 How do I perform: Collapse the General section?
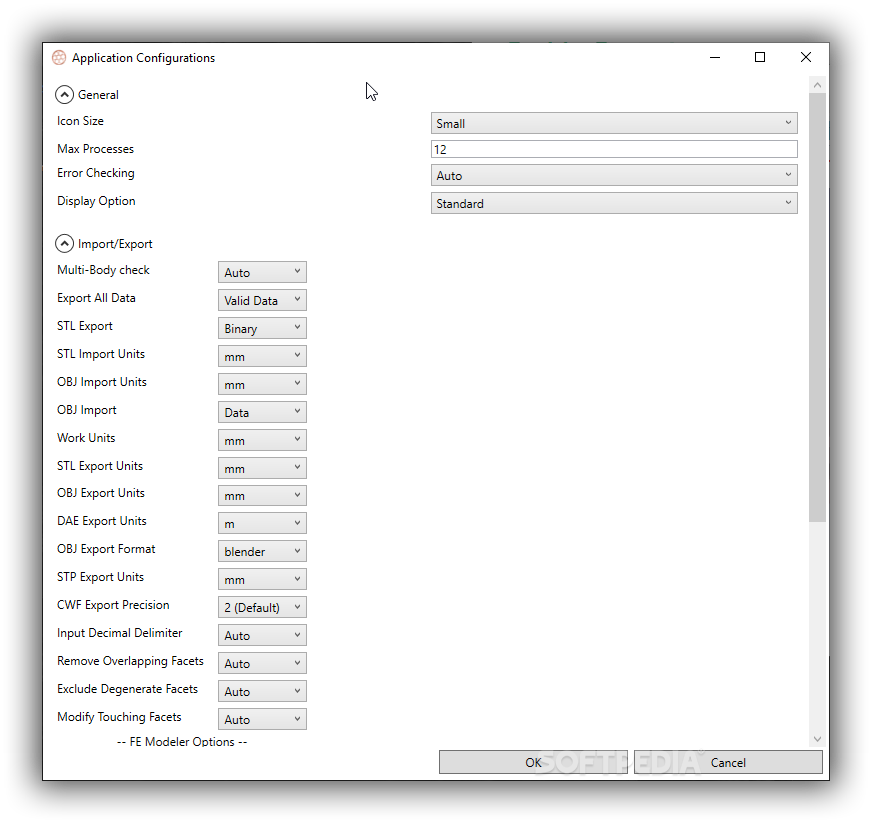65,95
